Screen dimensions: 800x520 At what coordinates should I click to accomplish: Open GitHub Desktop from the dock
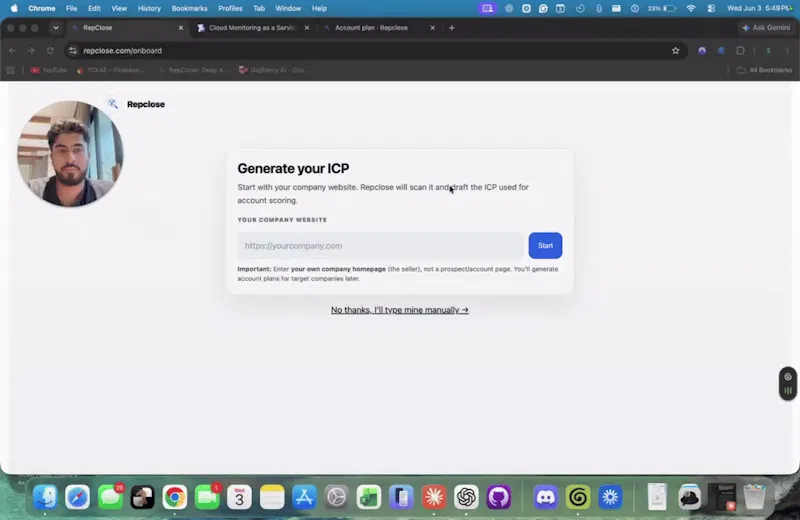click(x=498, y=497)
